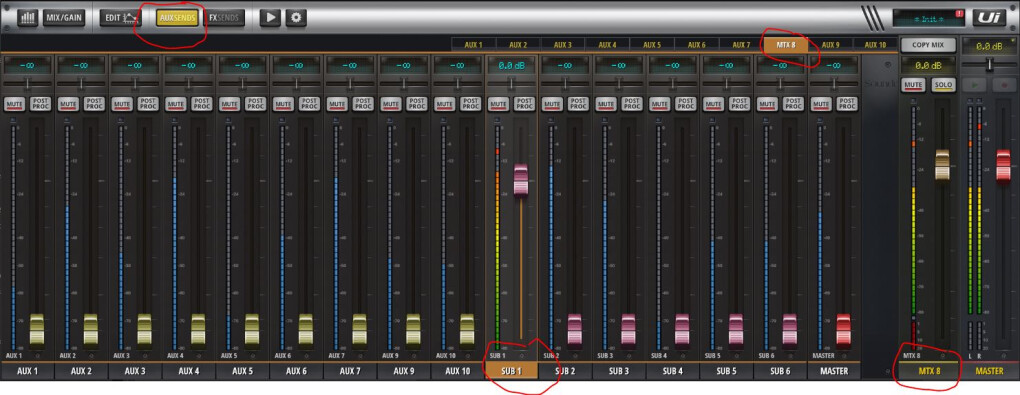Mute the AUX 1 channel

14,103
